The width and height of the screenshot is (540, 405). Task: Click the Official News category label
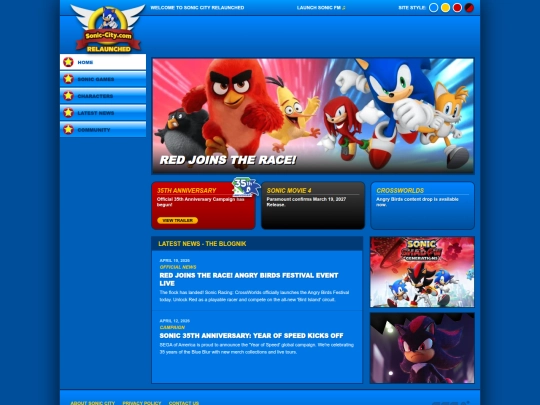click(178, 267)
